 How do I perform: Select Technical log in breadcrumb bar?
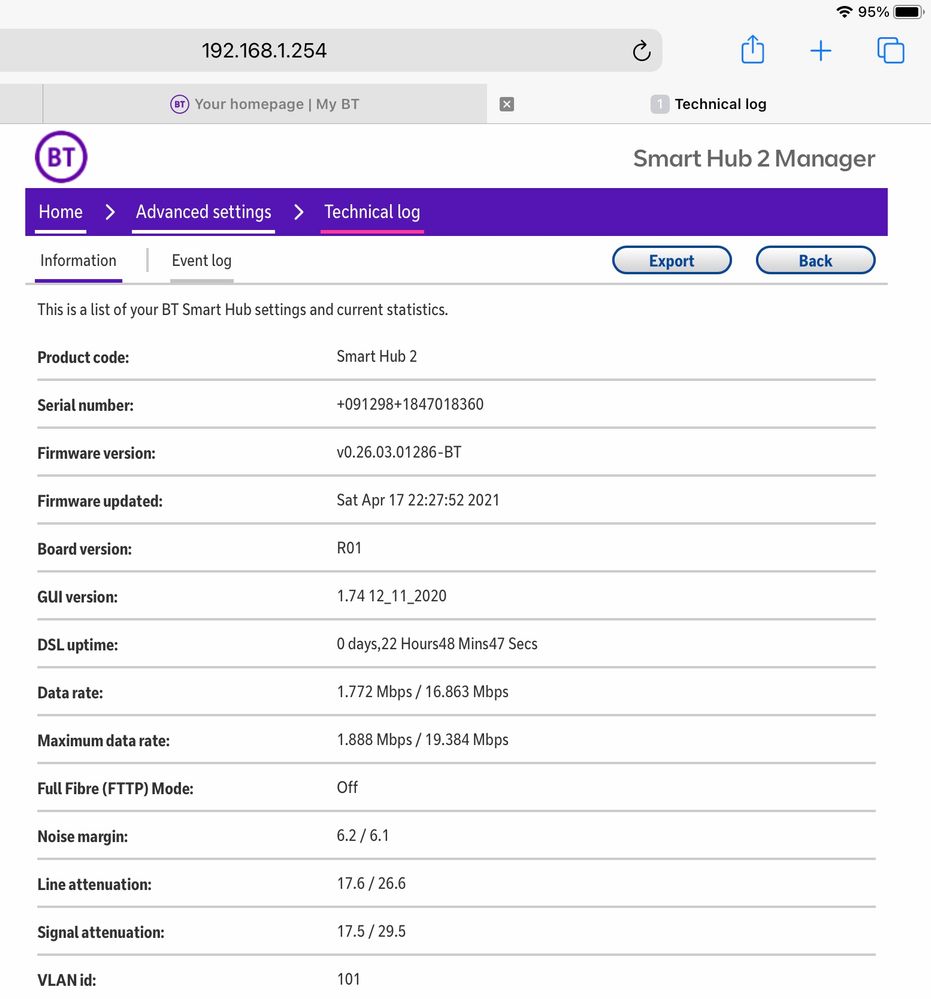point(372,212)
